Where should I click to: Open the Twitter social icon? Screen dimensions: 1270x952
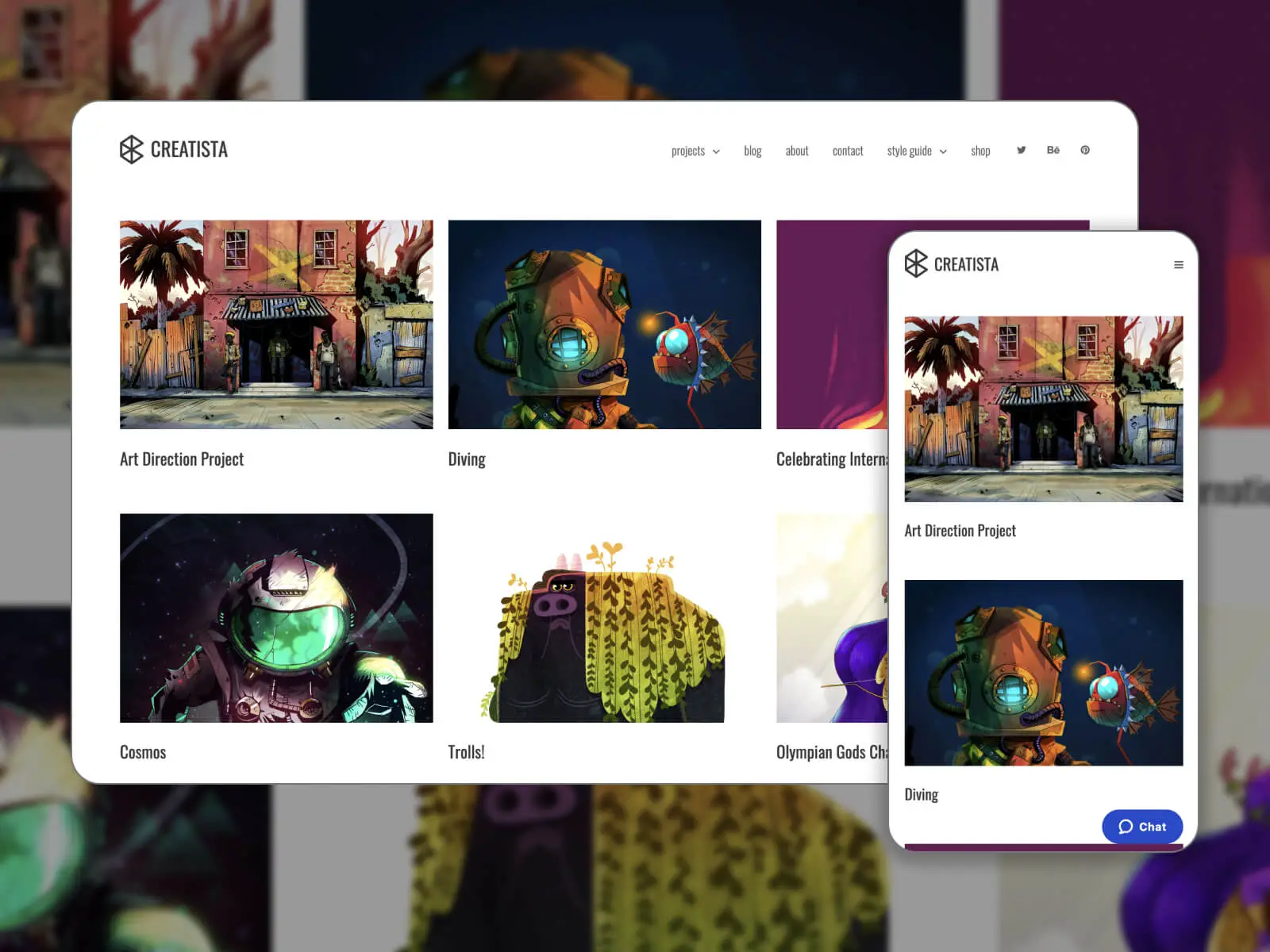(x=1022, y=150)
